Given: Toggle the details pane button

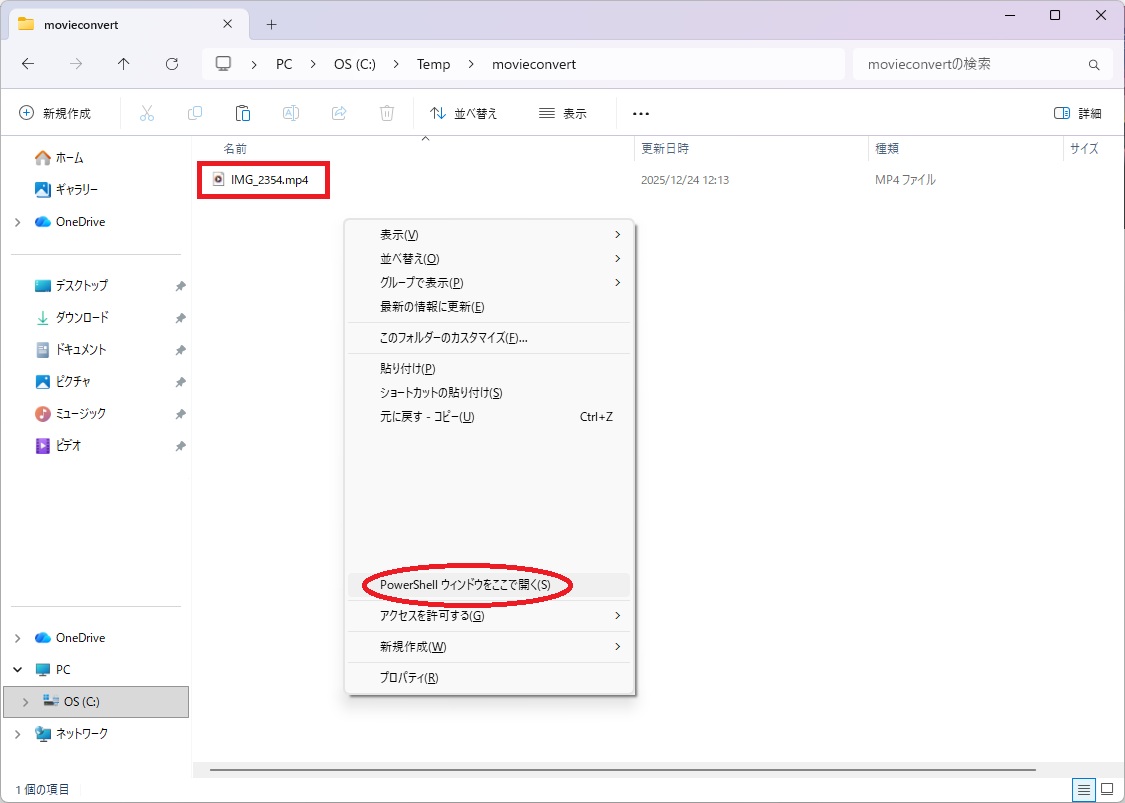Looking at the screenshot, I should tap(1077, 113).
